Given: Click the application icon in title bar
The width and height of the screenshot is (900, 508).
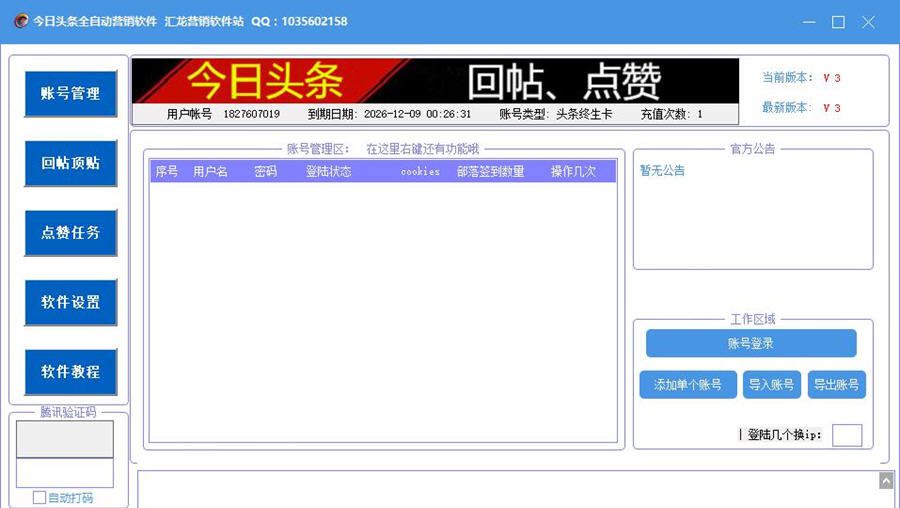Looking at the screenshot, I should (x=21, y=21).
